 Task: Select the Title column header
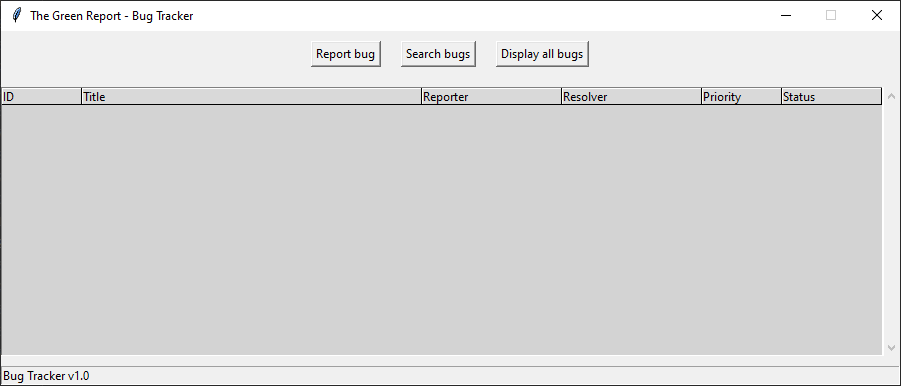coord(251,96)
